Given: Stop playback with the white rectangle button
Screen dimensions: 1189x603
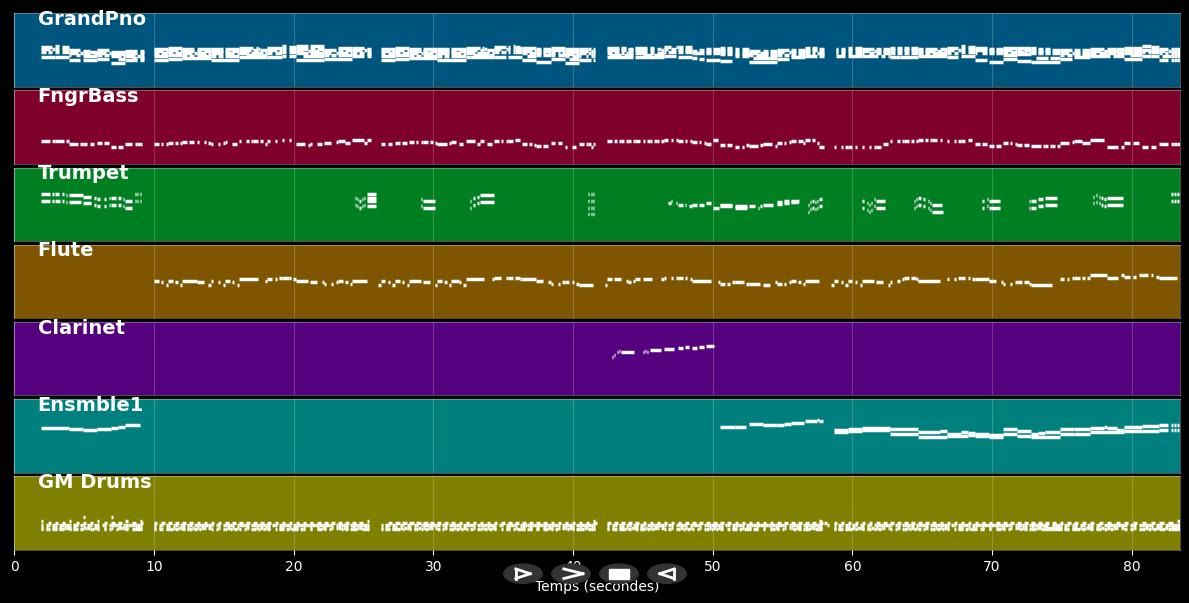Looking at the screenshot, I should [x=619, y=574].
